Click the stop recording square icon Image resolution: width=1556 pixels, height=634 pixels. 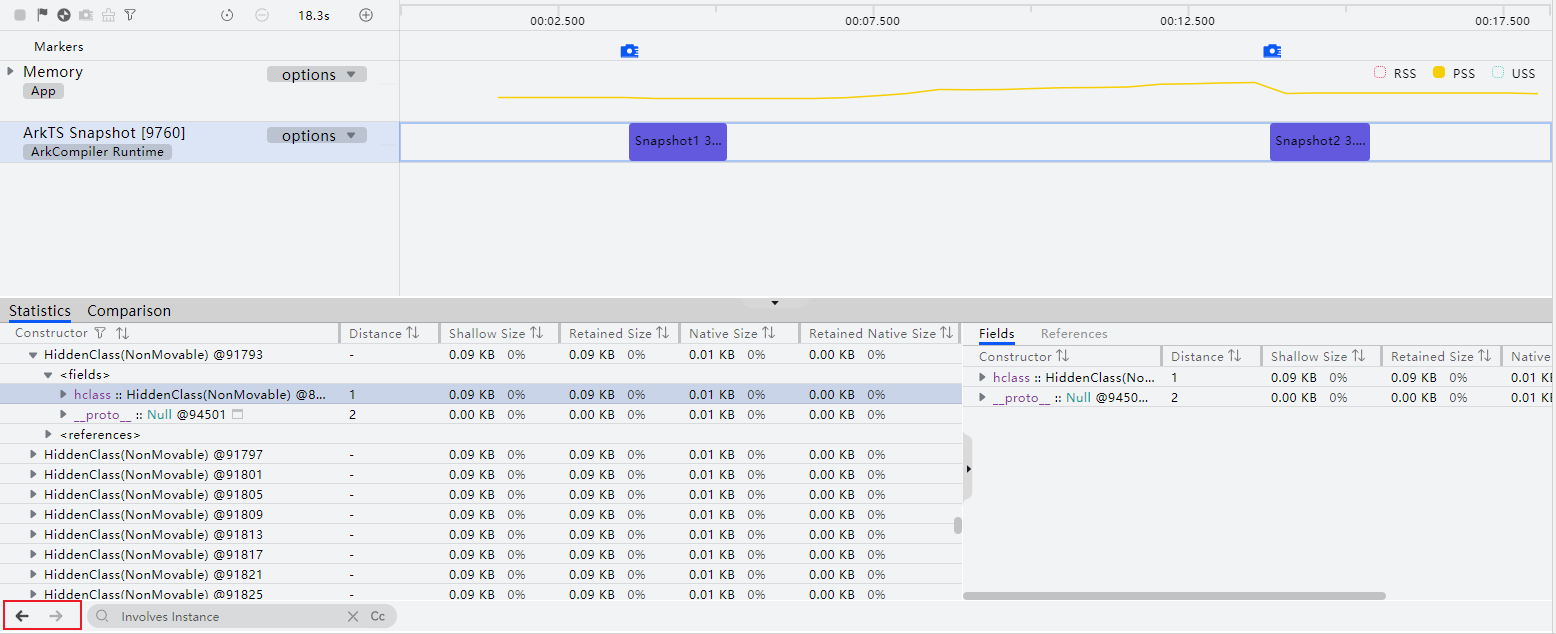pyautogui.click(x=20, y=15)
